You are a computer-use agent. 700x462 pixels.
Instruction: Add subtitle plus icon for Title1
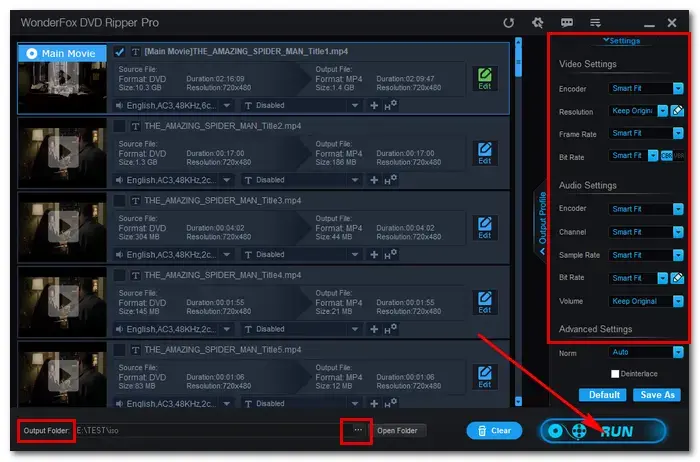tap(374, 105)
